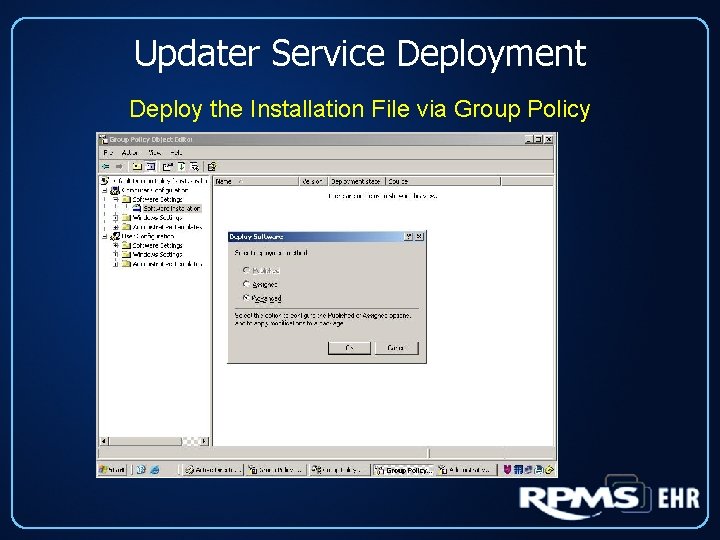Select User Configuration in the tree
Image resolution: width=720 pixels, height=540 pixels.
pos(148,236)
